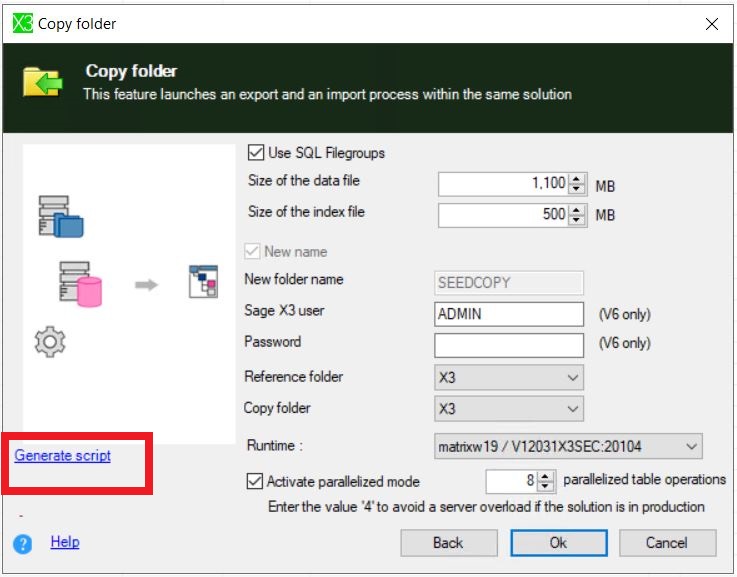Click the Cancel button
737x577 pixels.
coord(667,543)
